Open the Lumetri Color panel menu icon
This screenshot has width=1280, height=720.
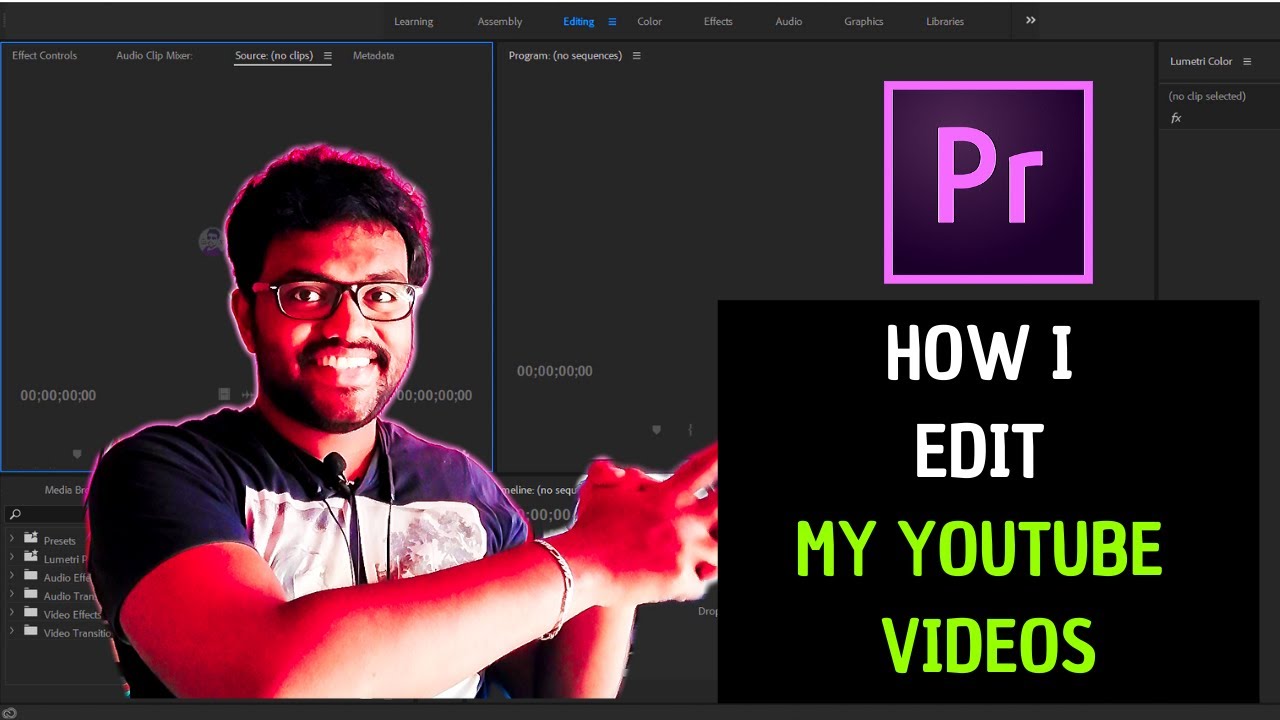pos(1247,61)
